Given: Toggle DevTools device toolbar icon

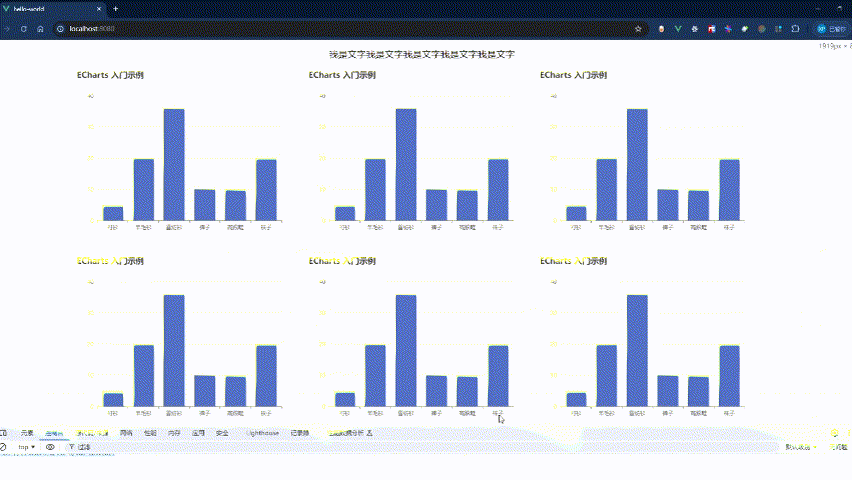Looking at the screenshot, I should click(3, 433).
